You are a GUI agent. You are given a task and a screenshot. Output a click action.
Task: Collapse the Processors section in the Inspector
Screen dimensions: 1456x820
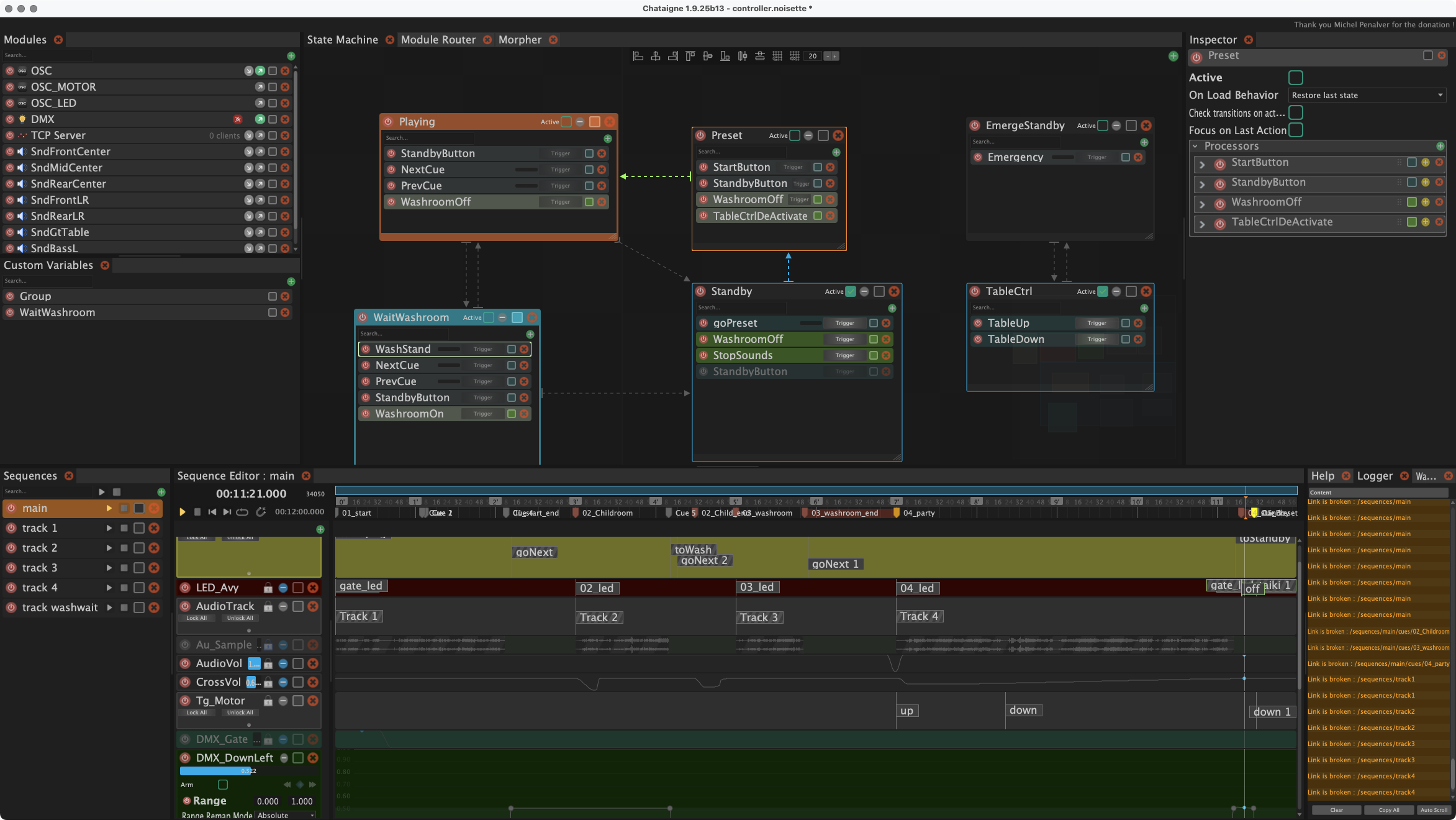point(1195,147)
